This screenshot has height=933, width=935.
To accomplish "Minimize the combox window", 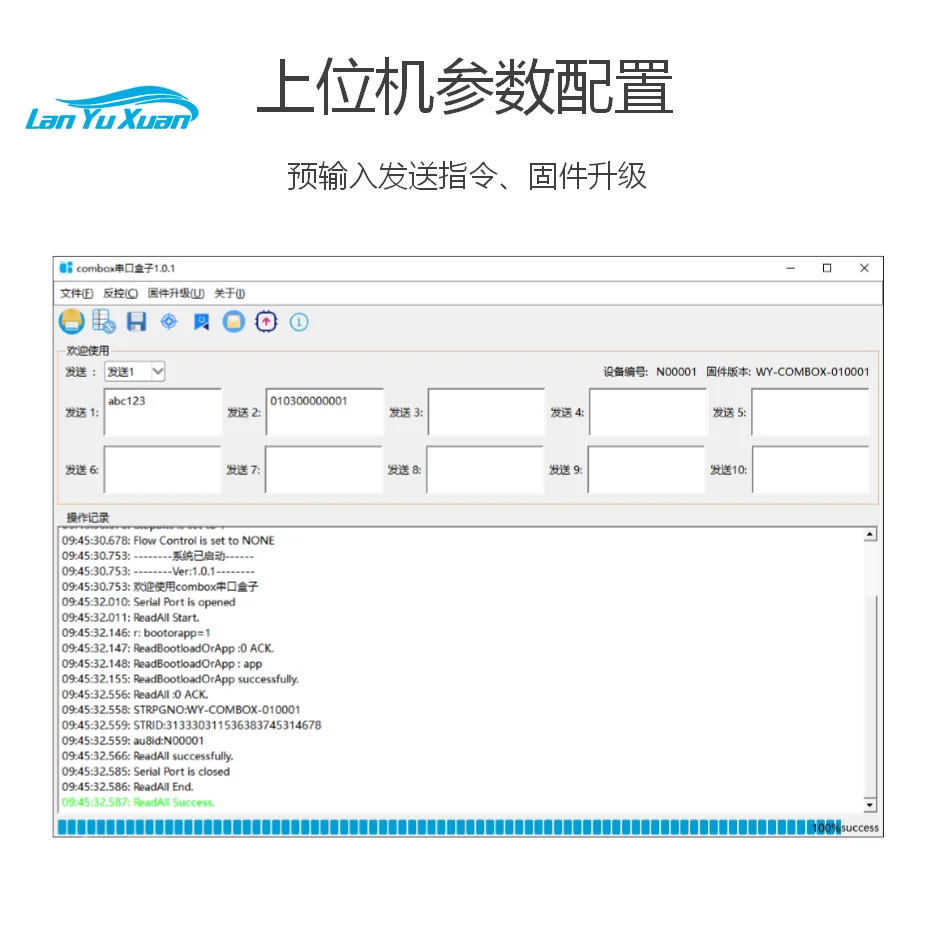I will pyautogui.click(x=791, y=268).
